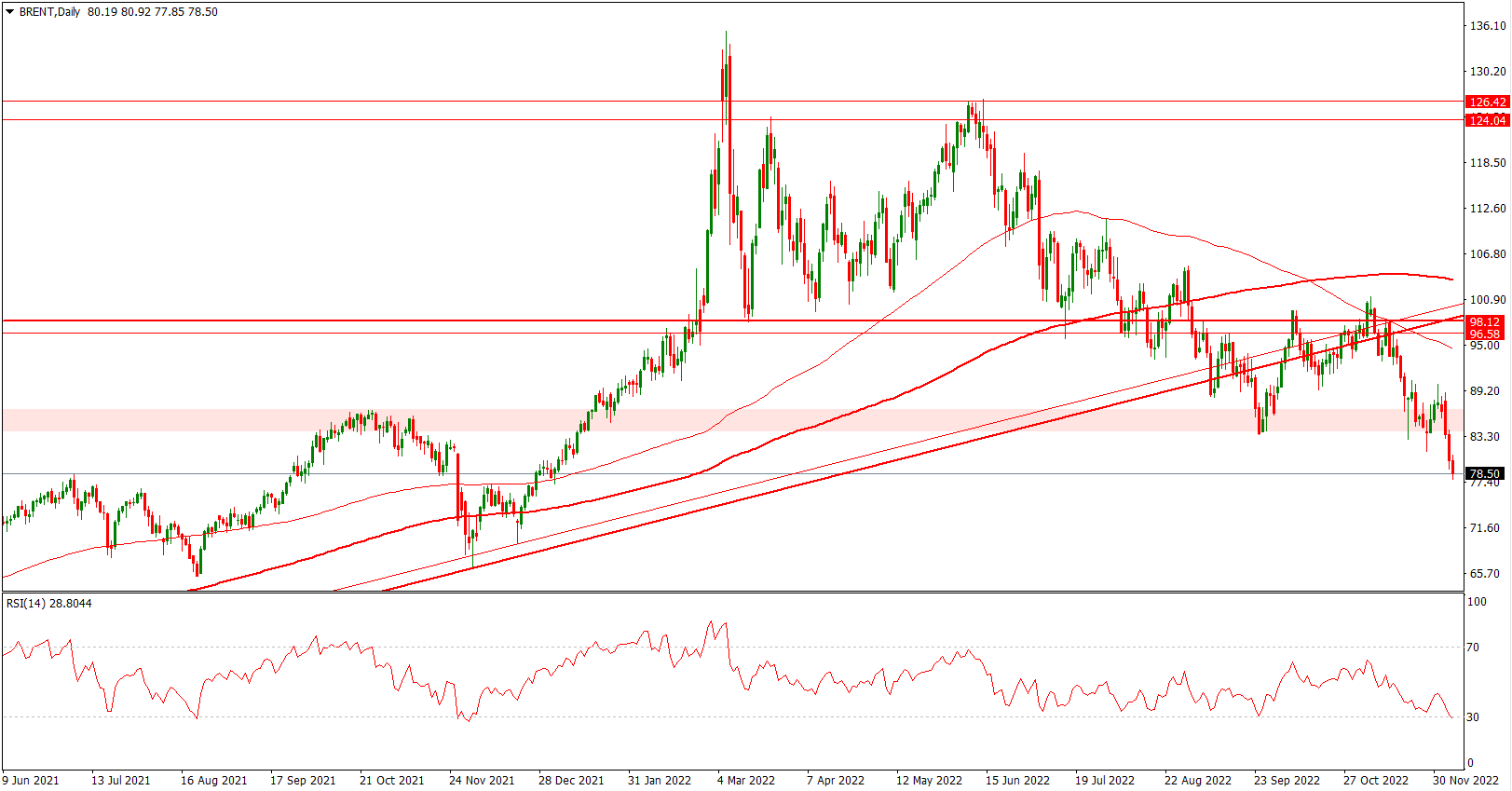This screenshot has width=1512, height=791.
Task: Click the 89.20 price axis value
Action: click(1485, 390)
